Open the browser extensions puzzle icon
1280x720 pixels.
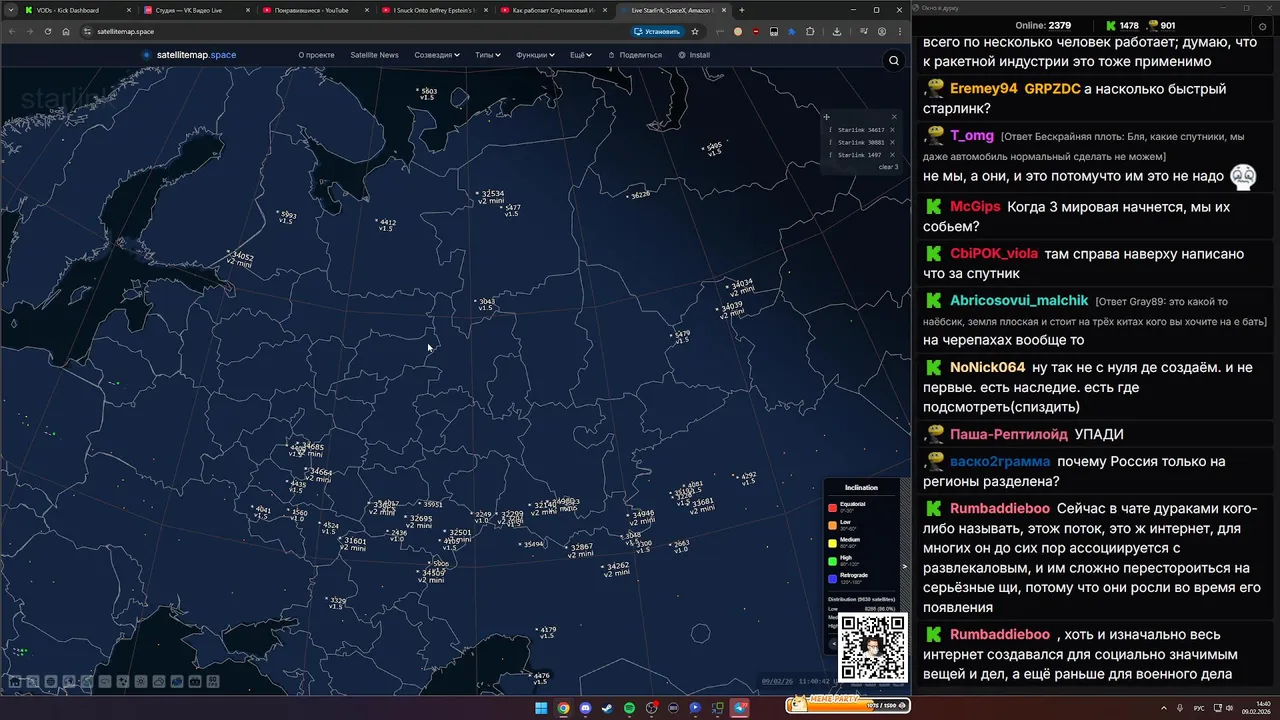tap(810, 31)
